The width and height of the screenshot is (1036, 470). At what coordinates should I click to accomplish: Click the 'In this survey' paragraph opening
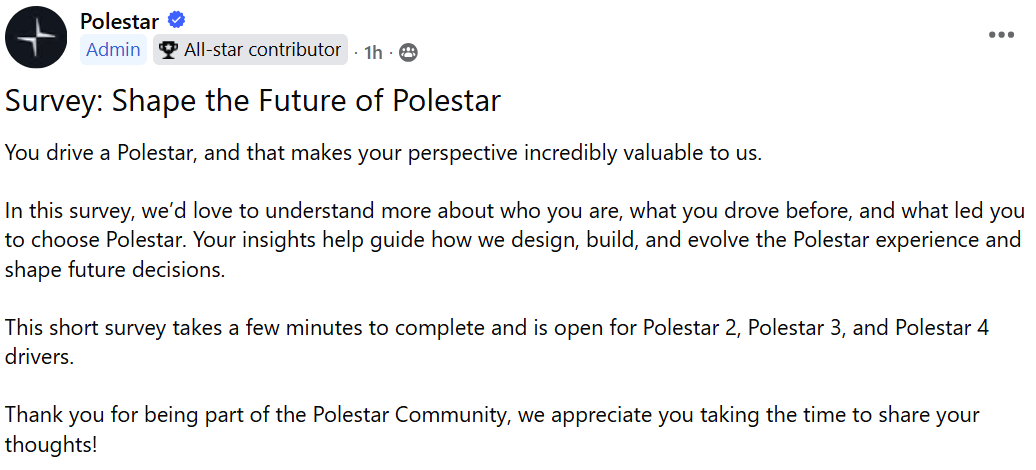pyautogui.click(x=66, y=212)
